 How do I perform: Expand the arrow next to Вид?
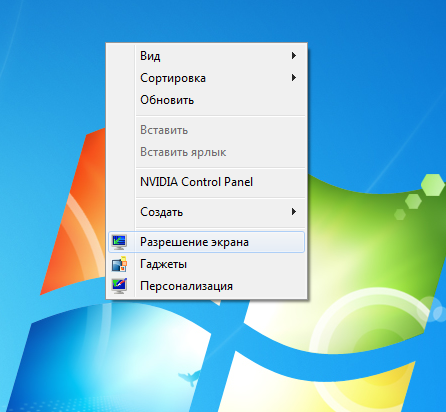[x=294, y=56]
